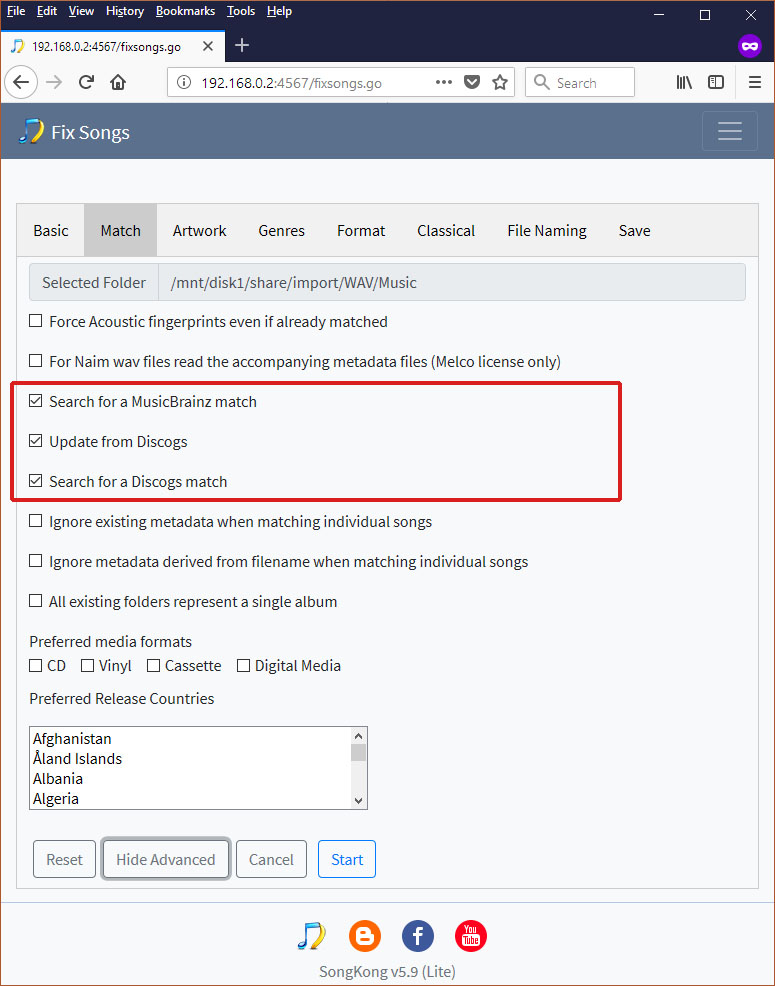Open the Edit menu
775x986 pixels.
click(x=47, y=11)
